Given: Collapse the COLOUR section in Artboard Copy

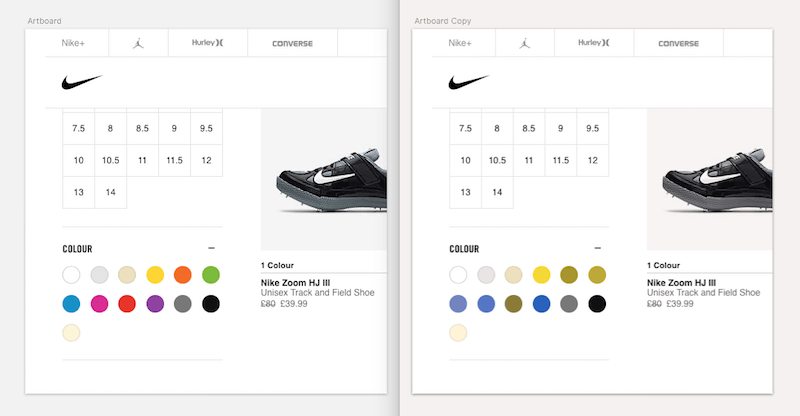Looking at the screenshot, I should point(597,248).
